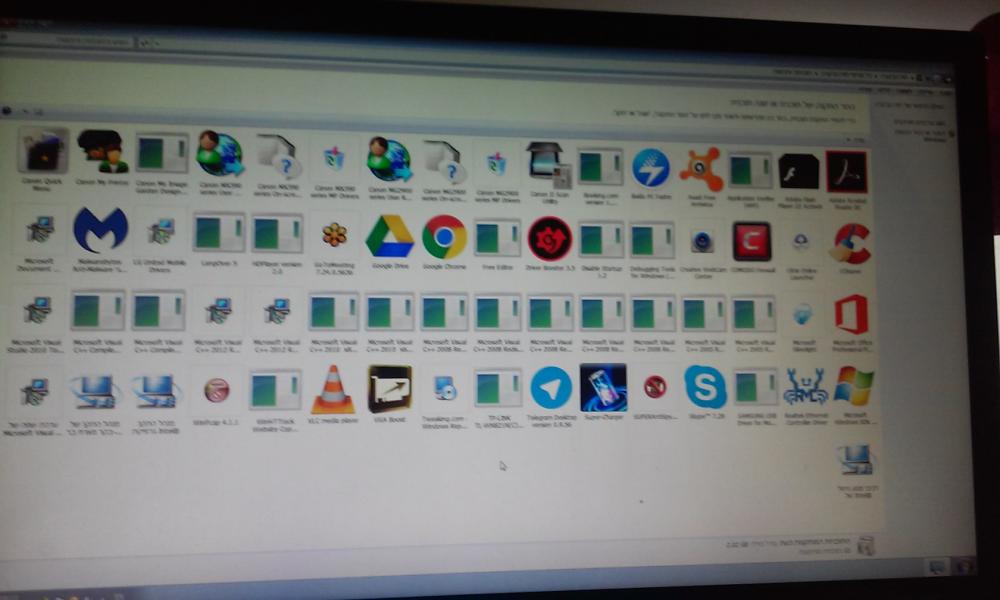Select Tweaking.com Windows Repair entry
The height and width of the screenshot is (600, 1000).
tap(444, 389)
